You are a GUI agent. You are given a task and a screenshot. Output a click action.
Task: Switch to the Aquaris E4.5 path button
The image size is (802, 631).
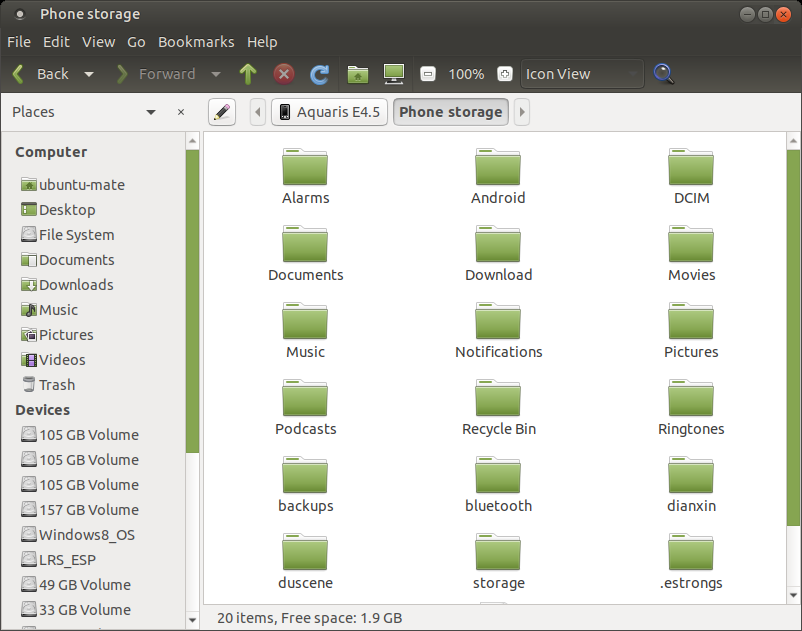coord(328,112)
